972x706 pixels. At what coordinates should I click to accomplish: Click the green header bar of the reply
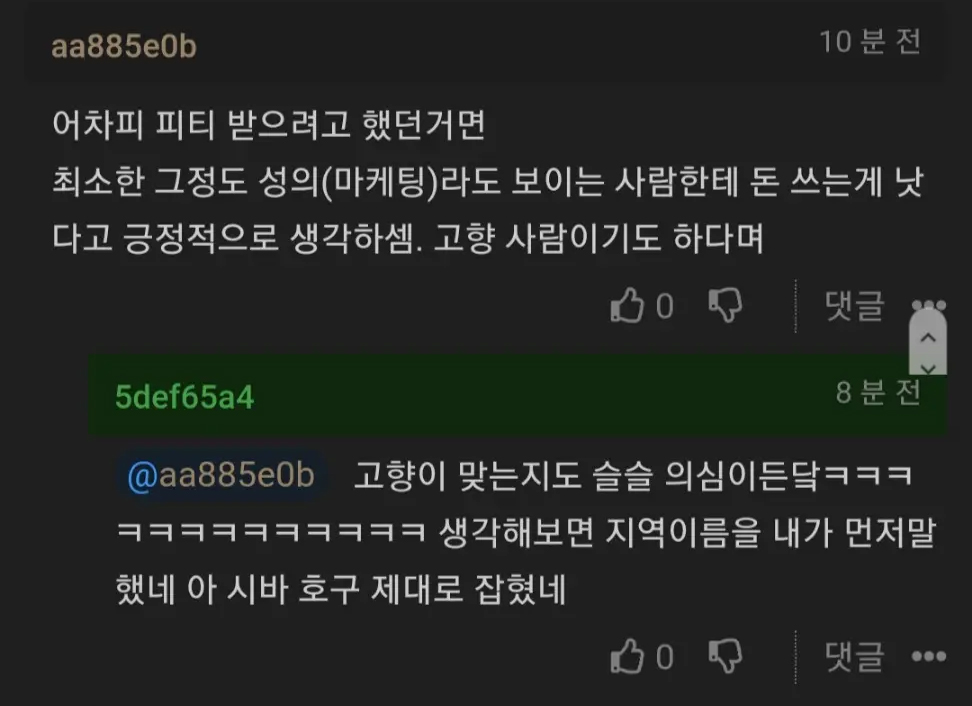click(x=518, y=395)
